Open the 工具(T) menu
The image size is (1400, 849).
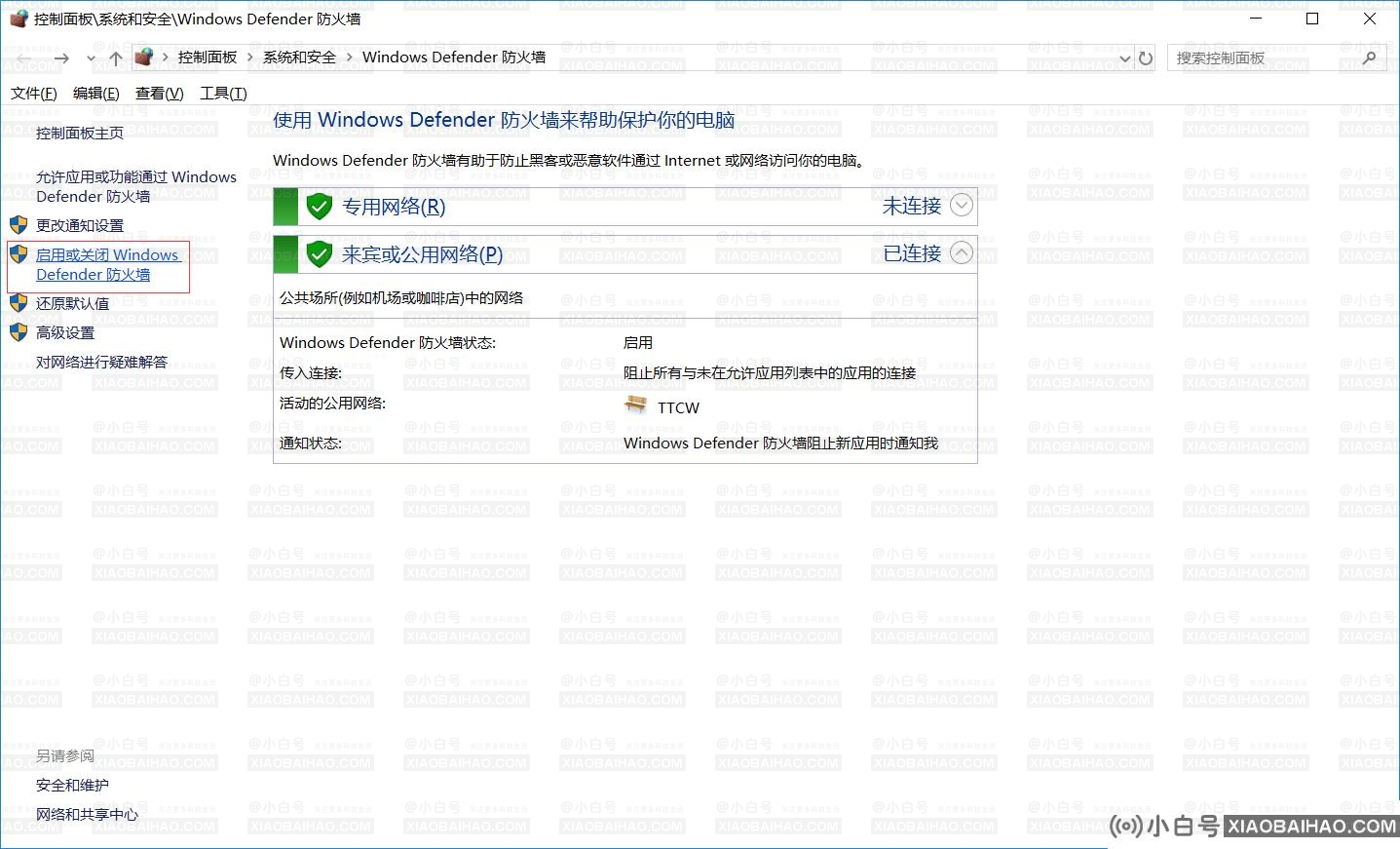(x=223, y=93)
